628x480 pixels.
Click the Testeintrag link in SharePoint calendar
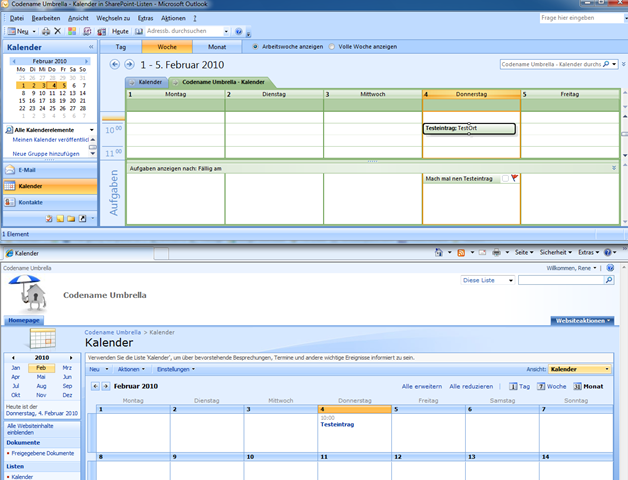coord(337,424)
